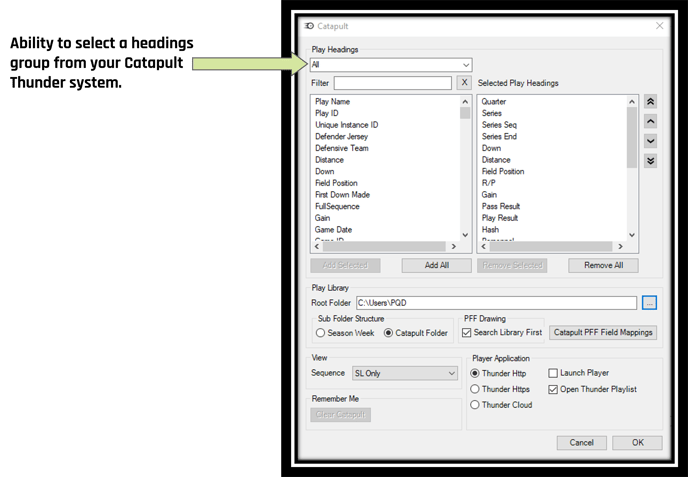
Task: Click the Filter text field
Action: [393, 83]
